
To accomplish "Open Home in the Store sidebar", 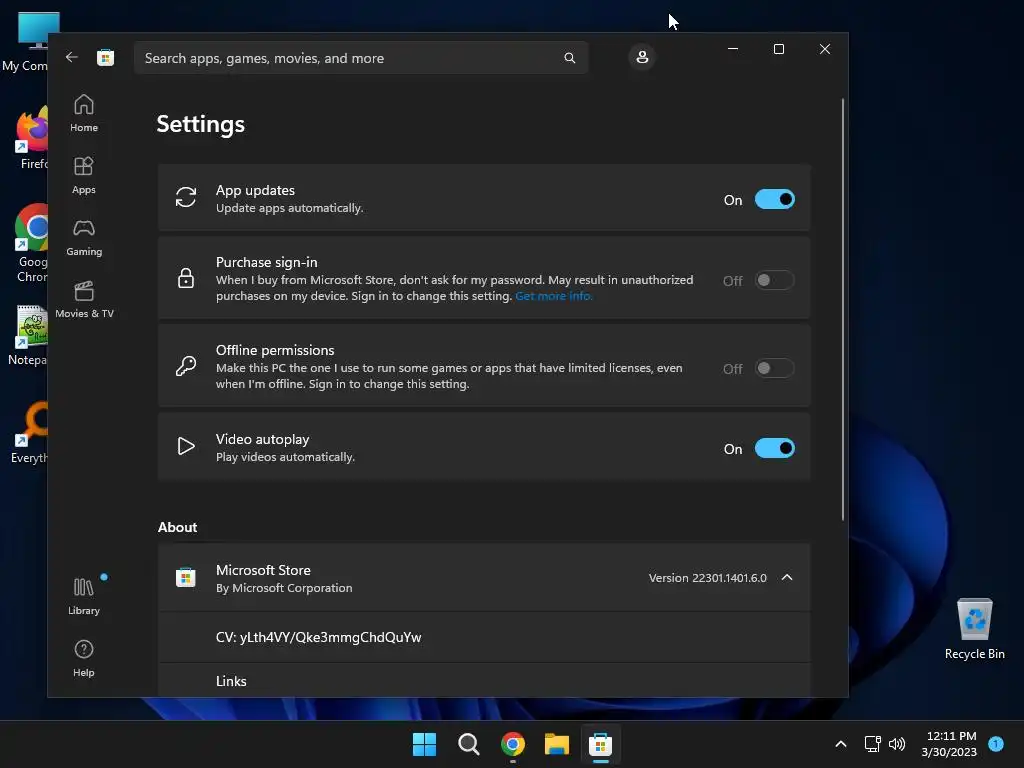I will coord(84,113).
